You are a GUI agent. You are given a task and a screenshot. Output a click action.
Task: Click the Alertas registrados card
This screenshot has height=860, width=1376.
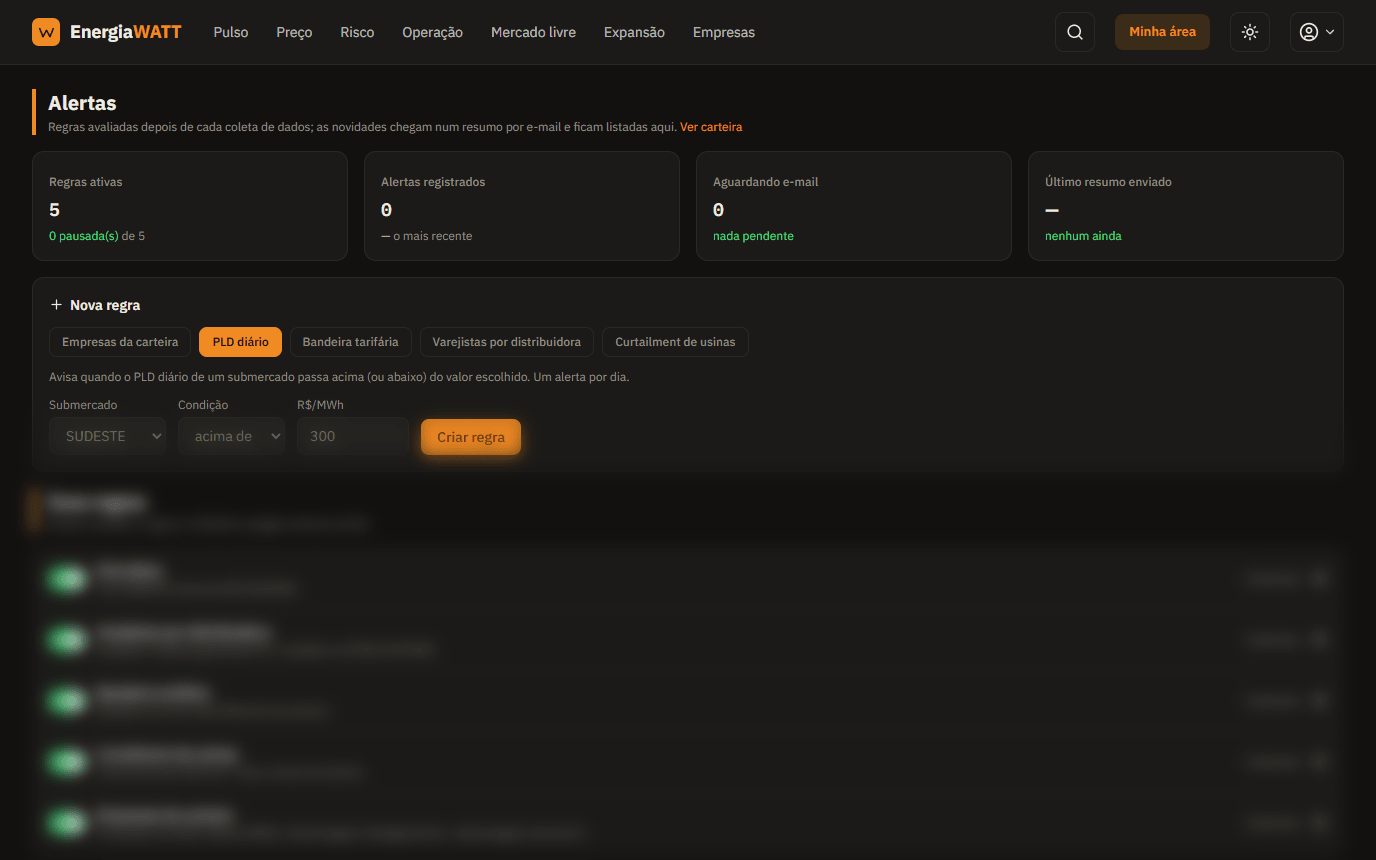pos(522,206)
